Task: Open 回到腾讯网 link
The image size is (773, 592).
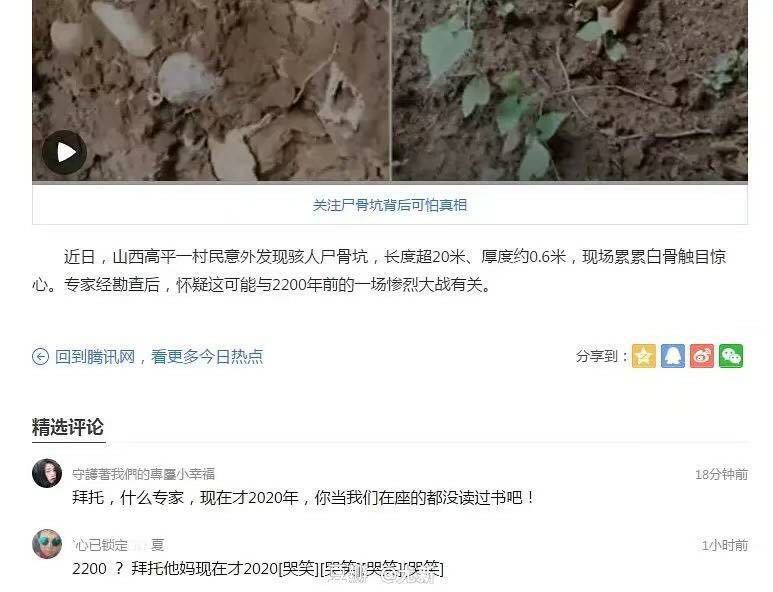Action: [95, 356]
